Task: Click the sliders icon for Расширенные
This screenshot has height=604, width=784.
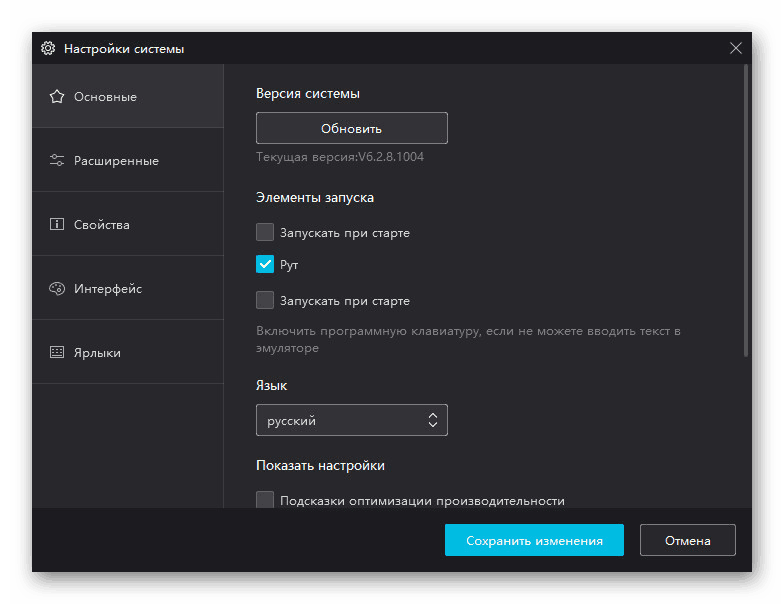Action: click(x=57, y=161)
